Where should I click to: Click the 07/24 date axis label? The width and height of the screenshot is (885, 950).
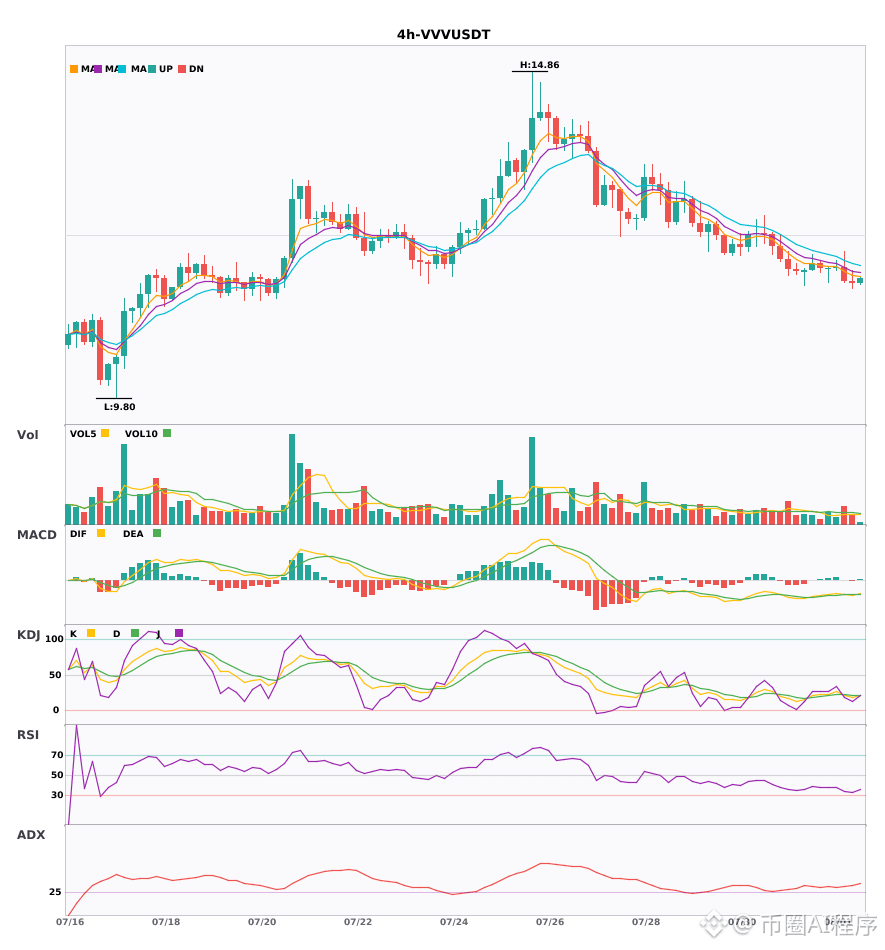click(454, 922)
